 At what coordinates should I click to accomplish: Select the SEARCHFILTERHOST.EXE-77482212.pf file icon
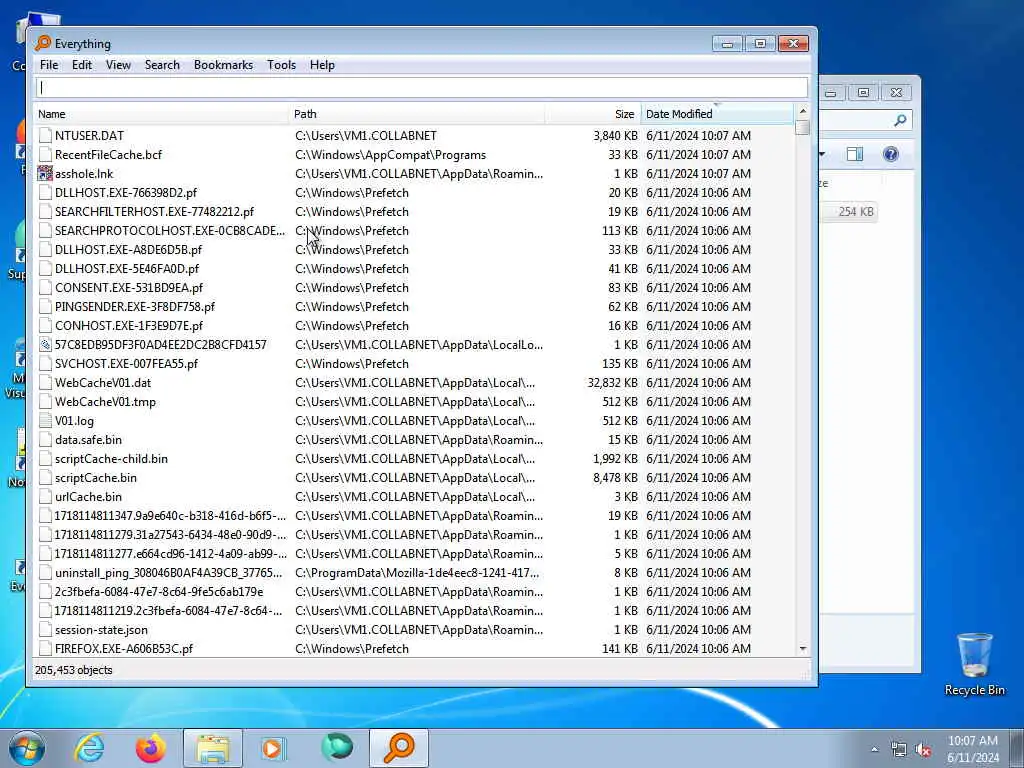tap(45, 212)
